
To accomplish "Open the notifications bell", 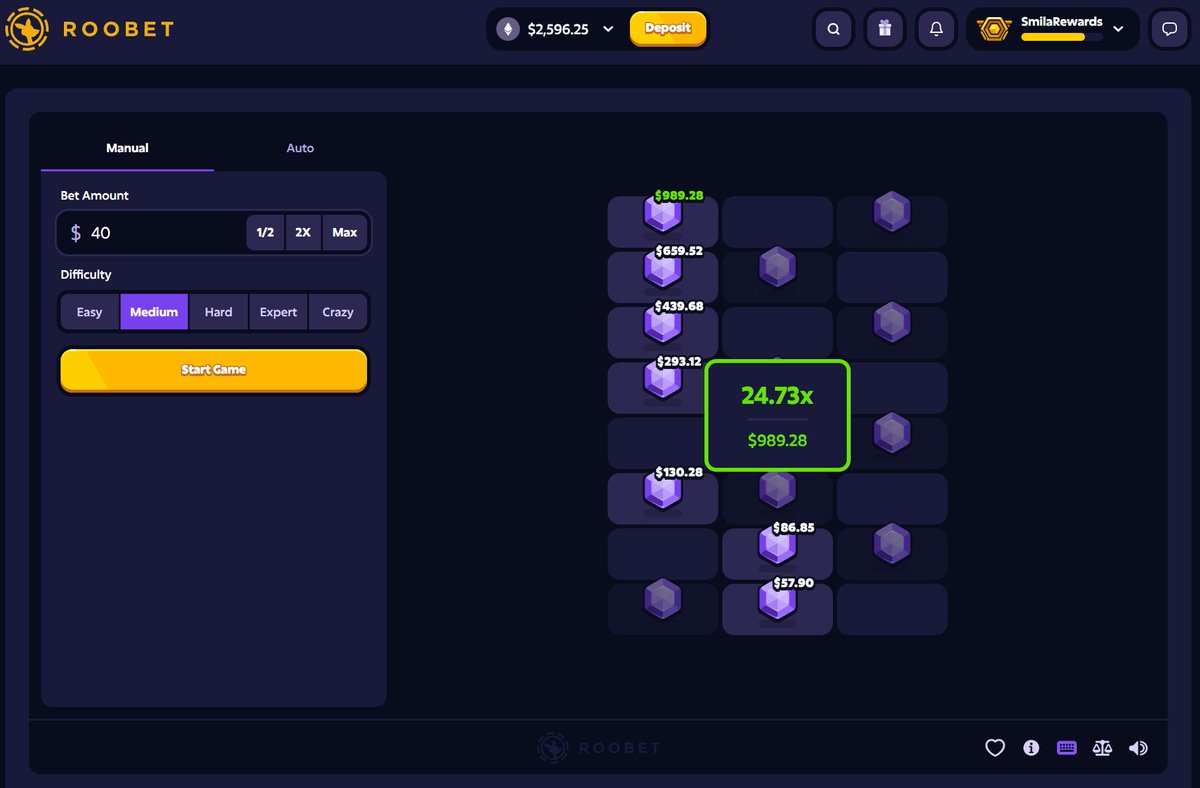I will point(936,29).
